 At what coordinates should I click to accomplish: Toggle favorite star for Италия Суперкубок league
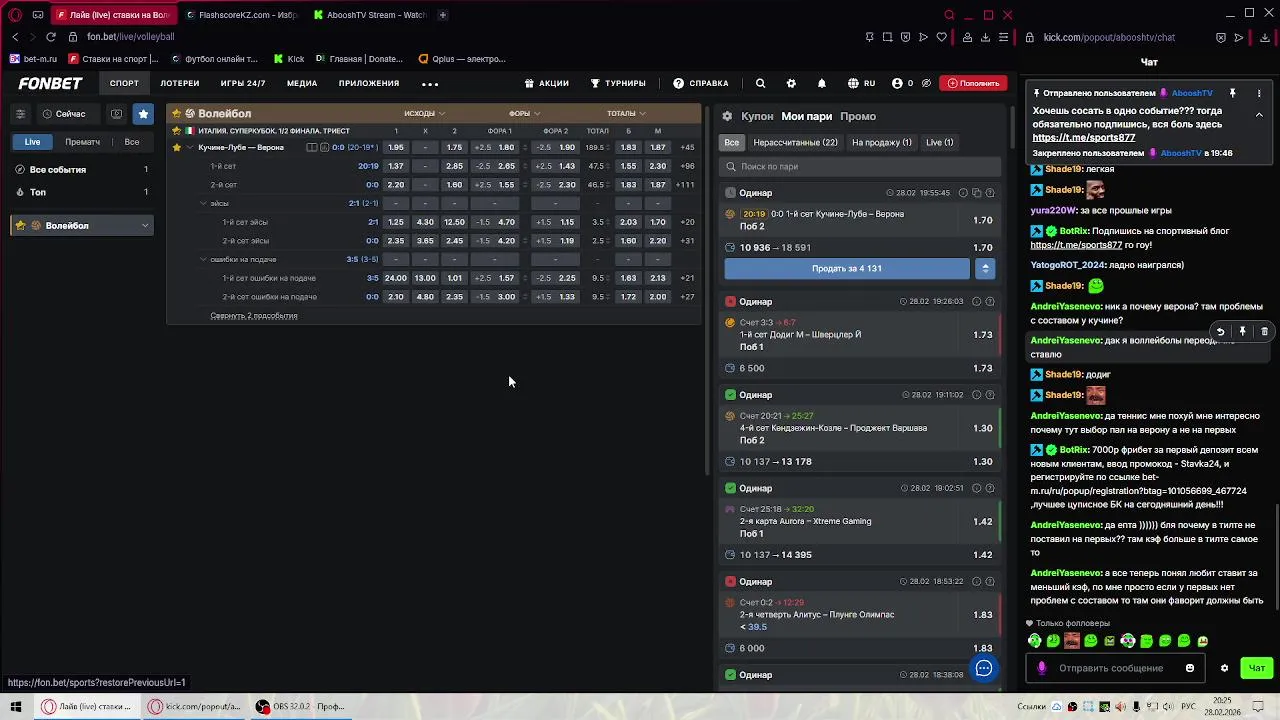point(177,131)
